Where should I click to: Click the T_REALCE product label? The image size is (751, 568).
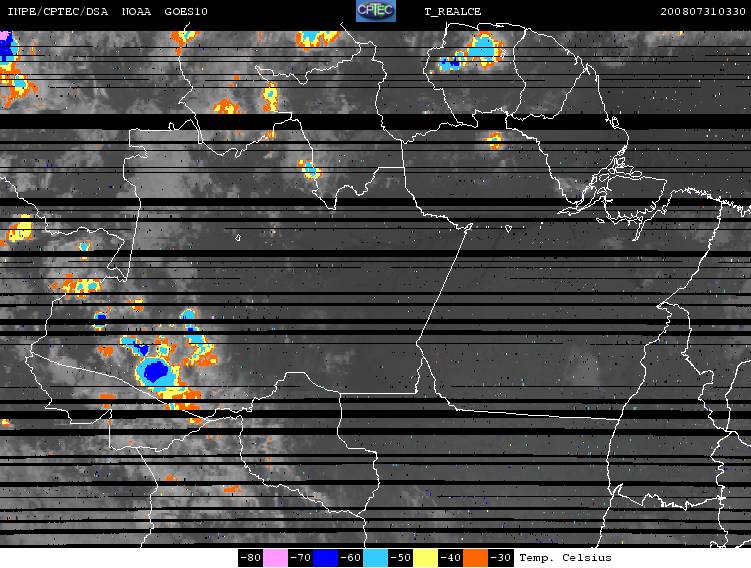pyautogui.click(x=453, y=11)
